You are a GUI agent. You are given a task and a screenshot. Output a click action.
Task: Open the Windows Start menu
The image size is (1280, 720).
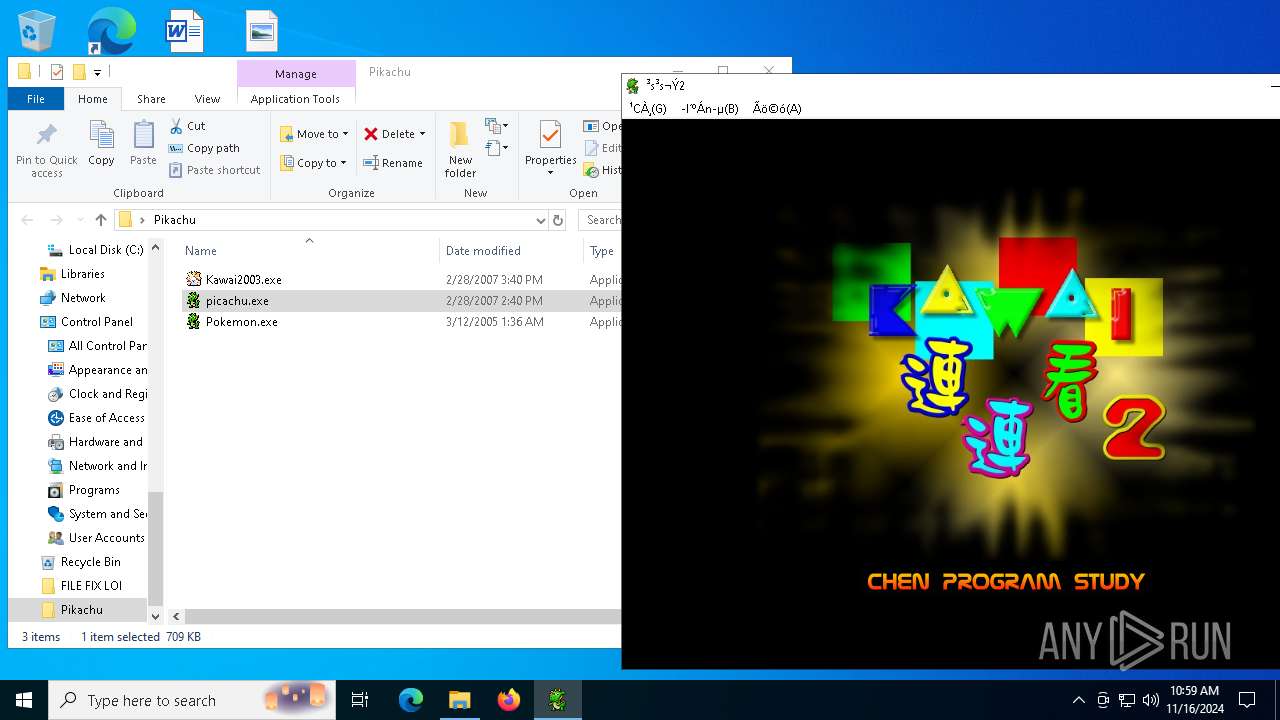(x=24, y=700)
